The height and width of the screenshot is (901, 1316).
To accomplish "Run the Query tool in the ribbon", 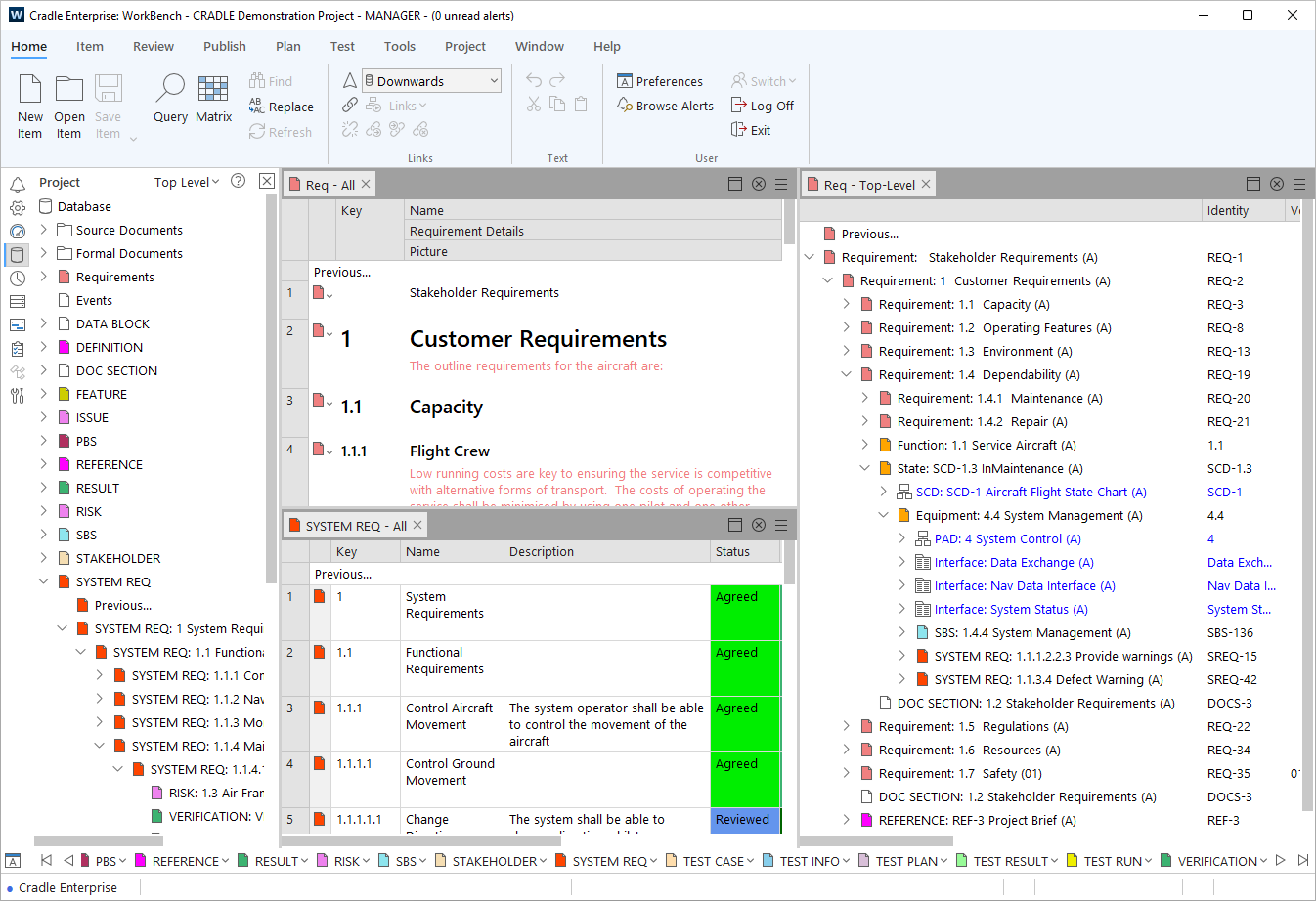I will pyautogui.click(x=170, y=99).
